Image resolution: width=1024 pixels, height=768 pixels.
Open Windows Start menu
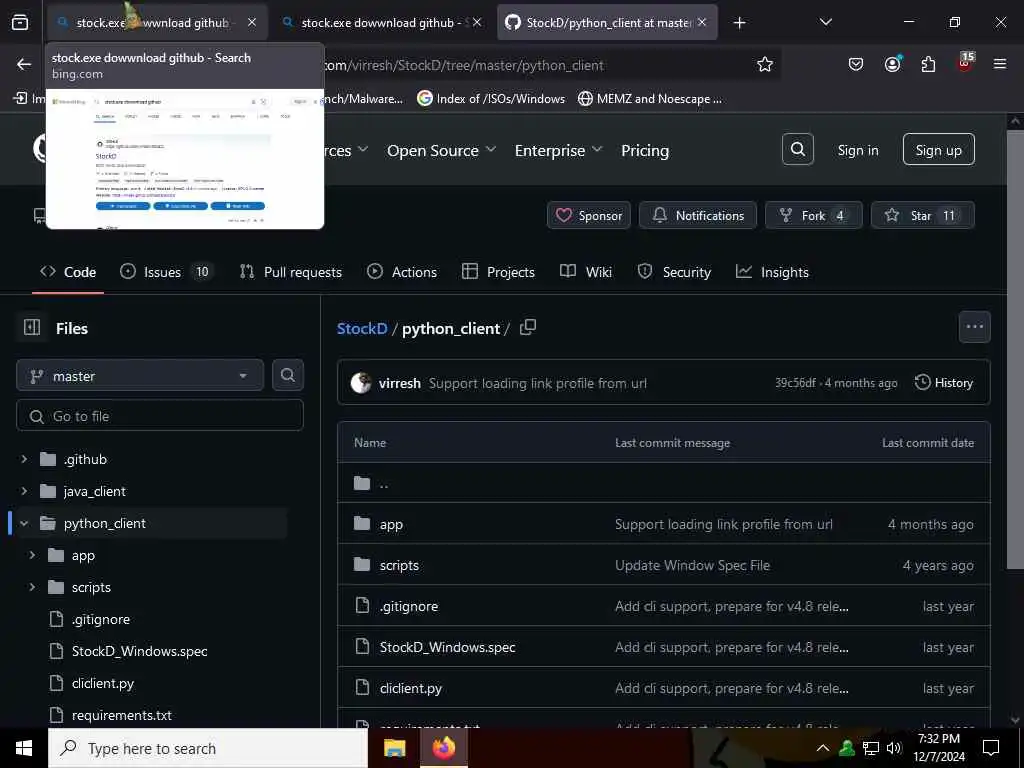pyautogui.click(x=24, y=748)
